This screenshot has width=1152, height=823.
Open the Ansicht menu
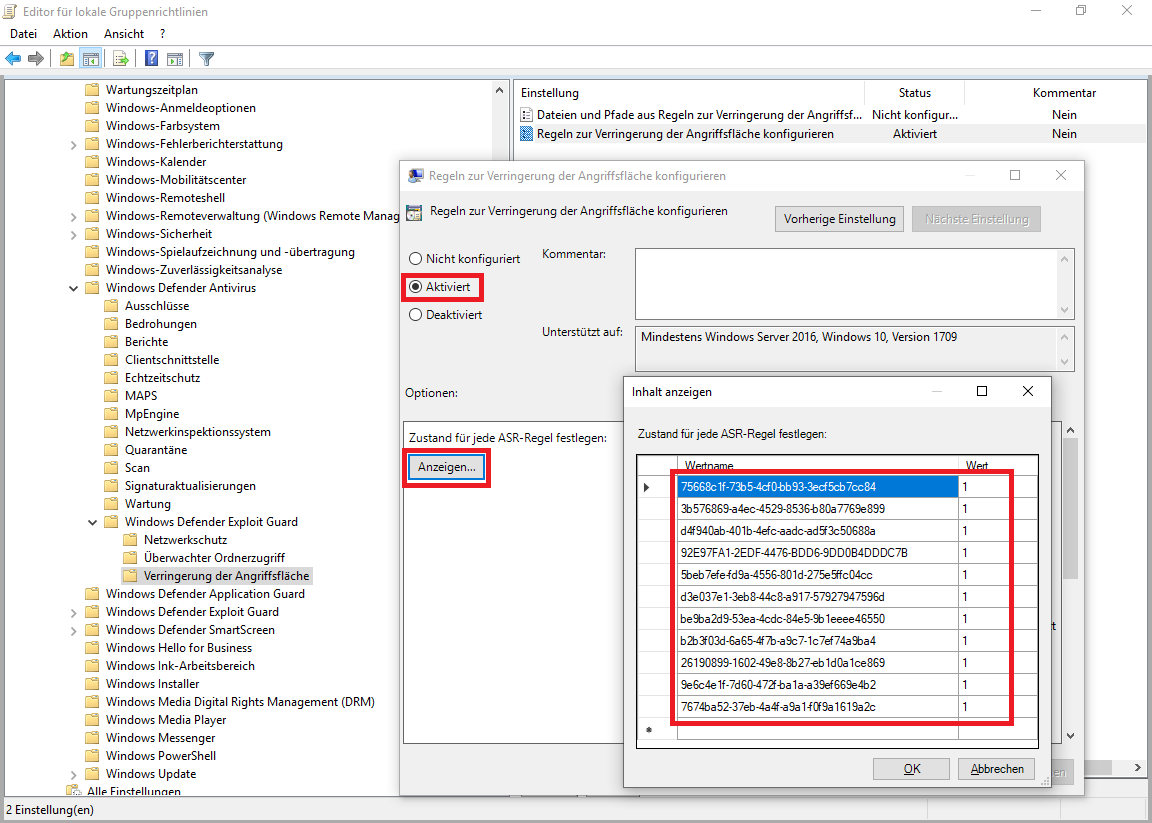[124, 34]
